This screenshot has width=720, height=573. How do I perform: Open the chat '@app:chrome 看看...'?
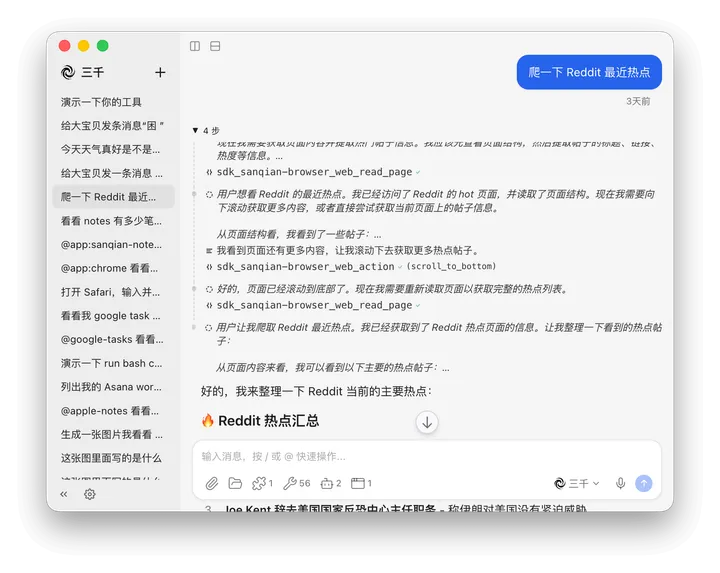pos(113,268)
